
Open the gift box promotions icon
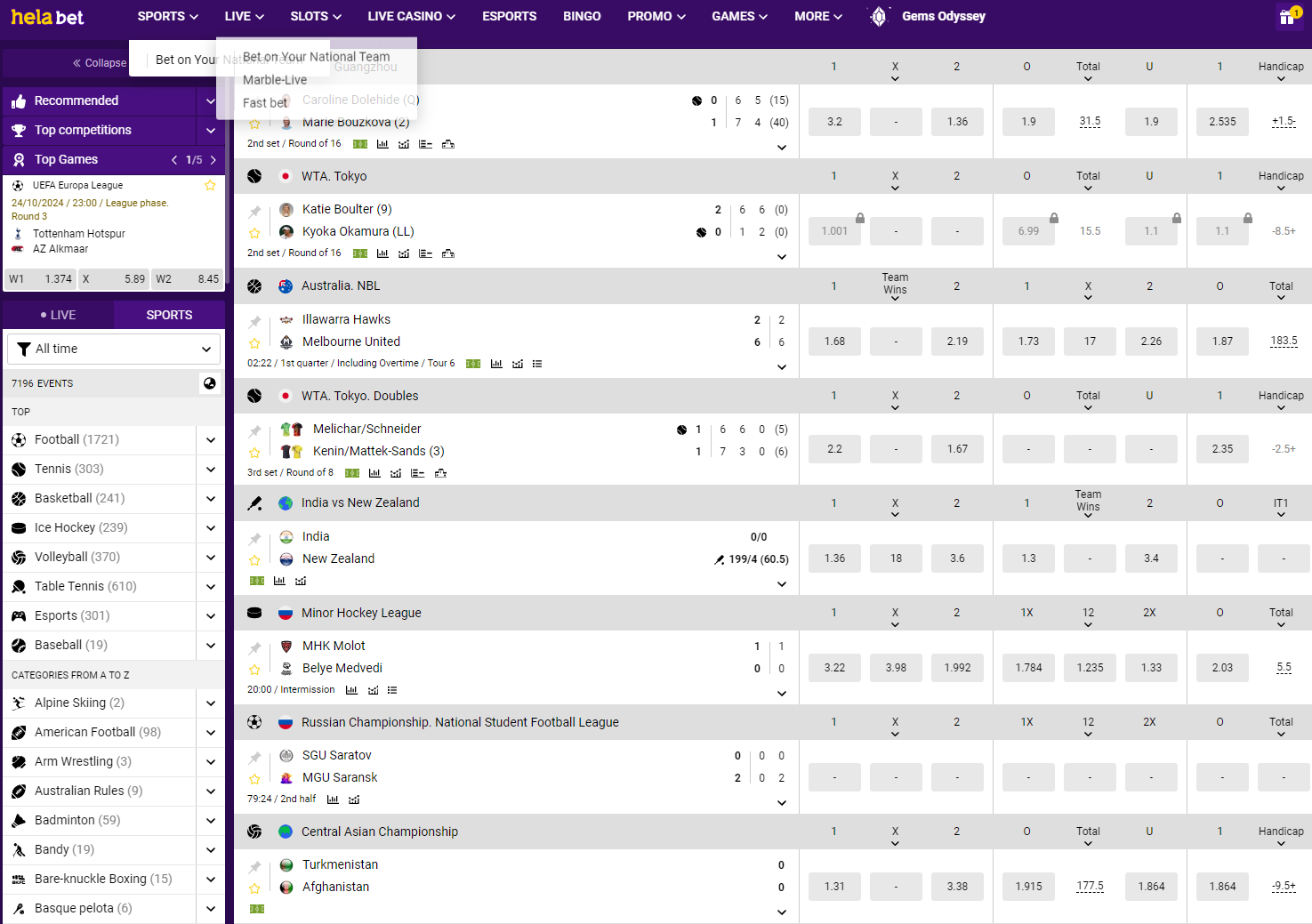pyautogui.click(x=1287, y=16)
